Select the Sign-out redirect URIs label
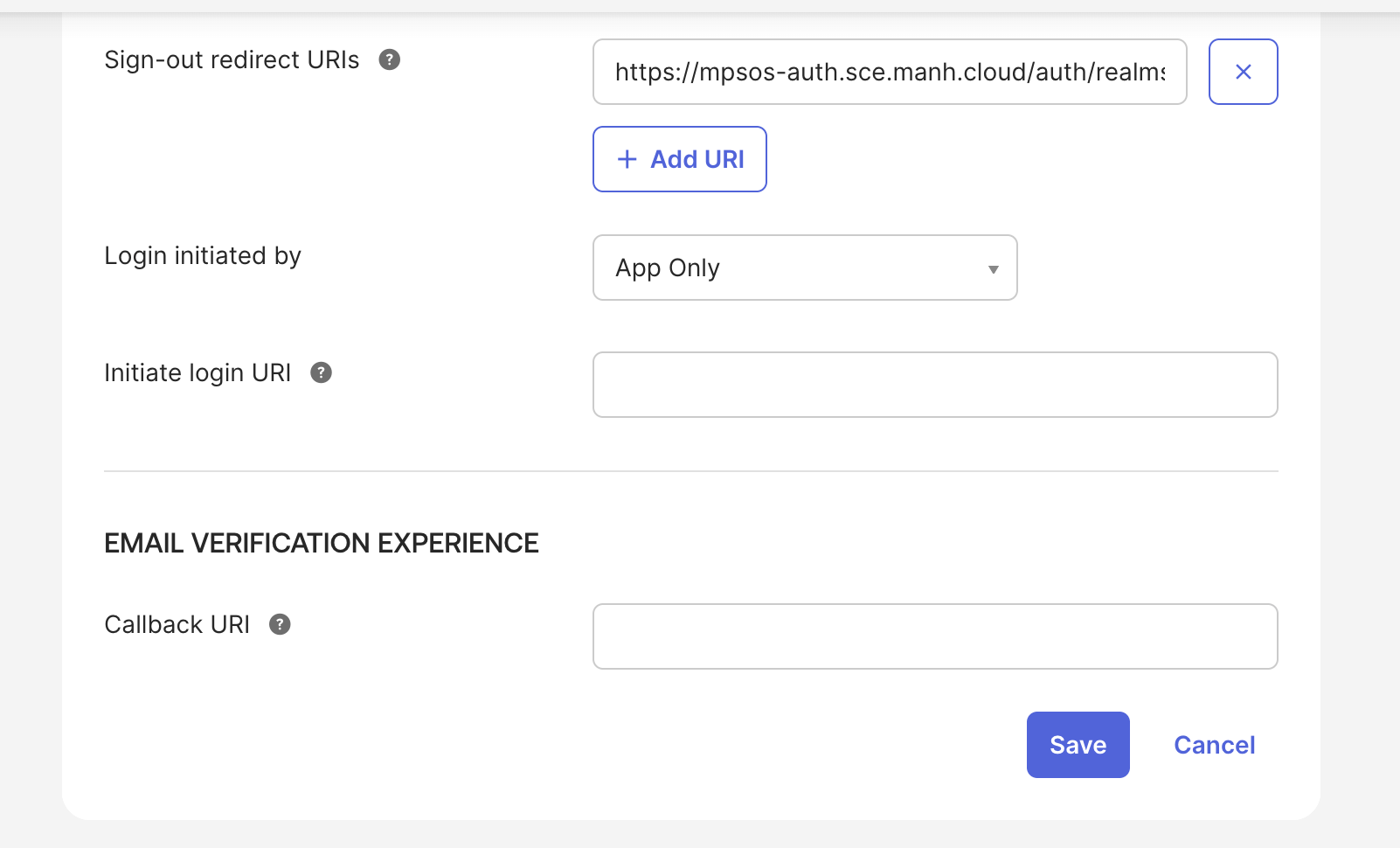Viewport: 1400px width, 848px height. point(232,59)
